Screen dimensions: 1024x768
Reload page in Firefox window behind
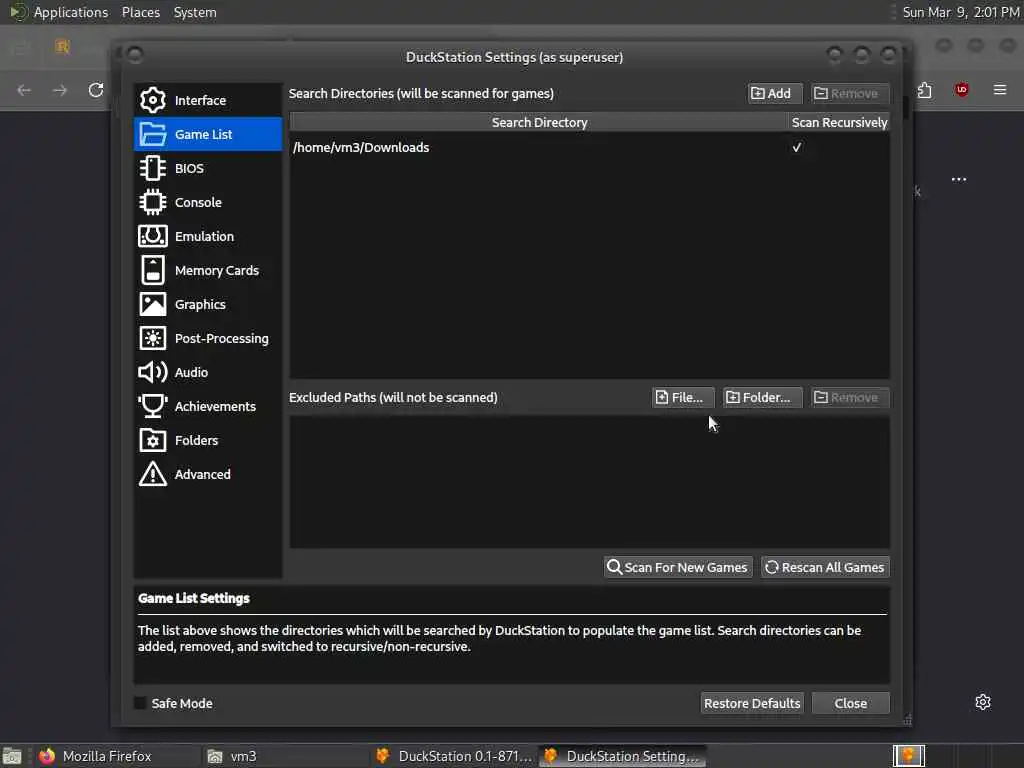tap(96, 89)
